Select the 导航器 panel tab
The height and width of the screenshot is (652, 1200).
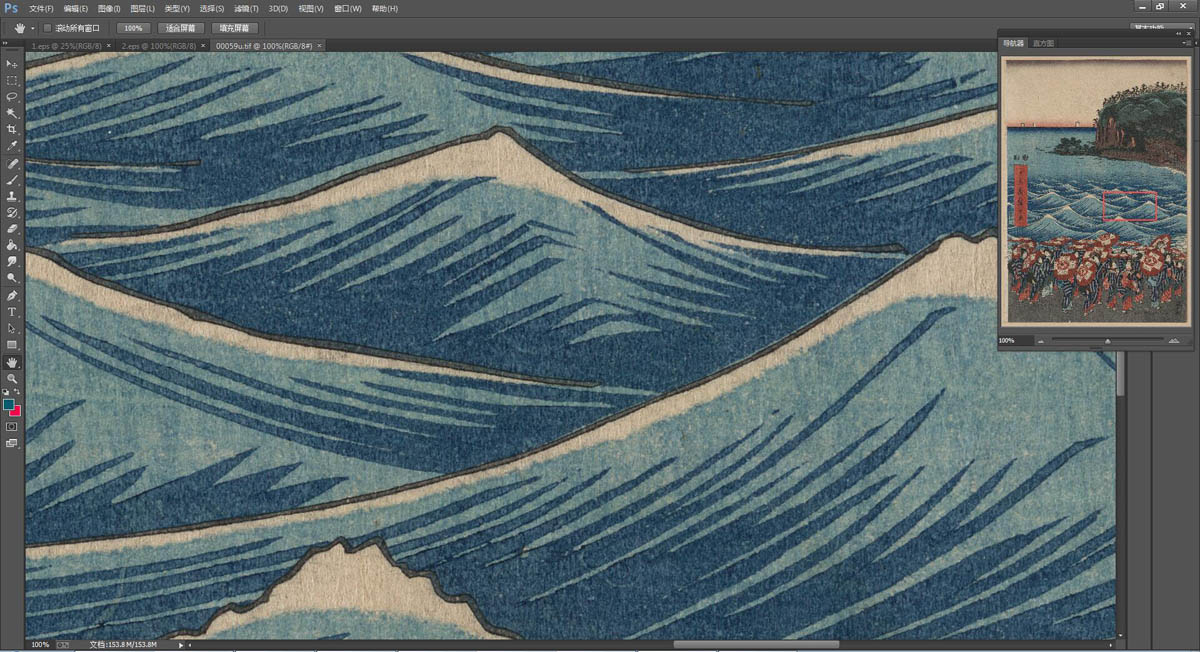coord(1014,44)
